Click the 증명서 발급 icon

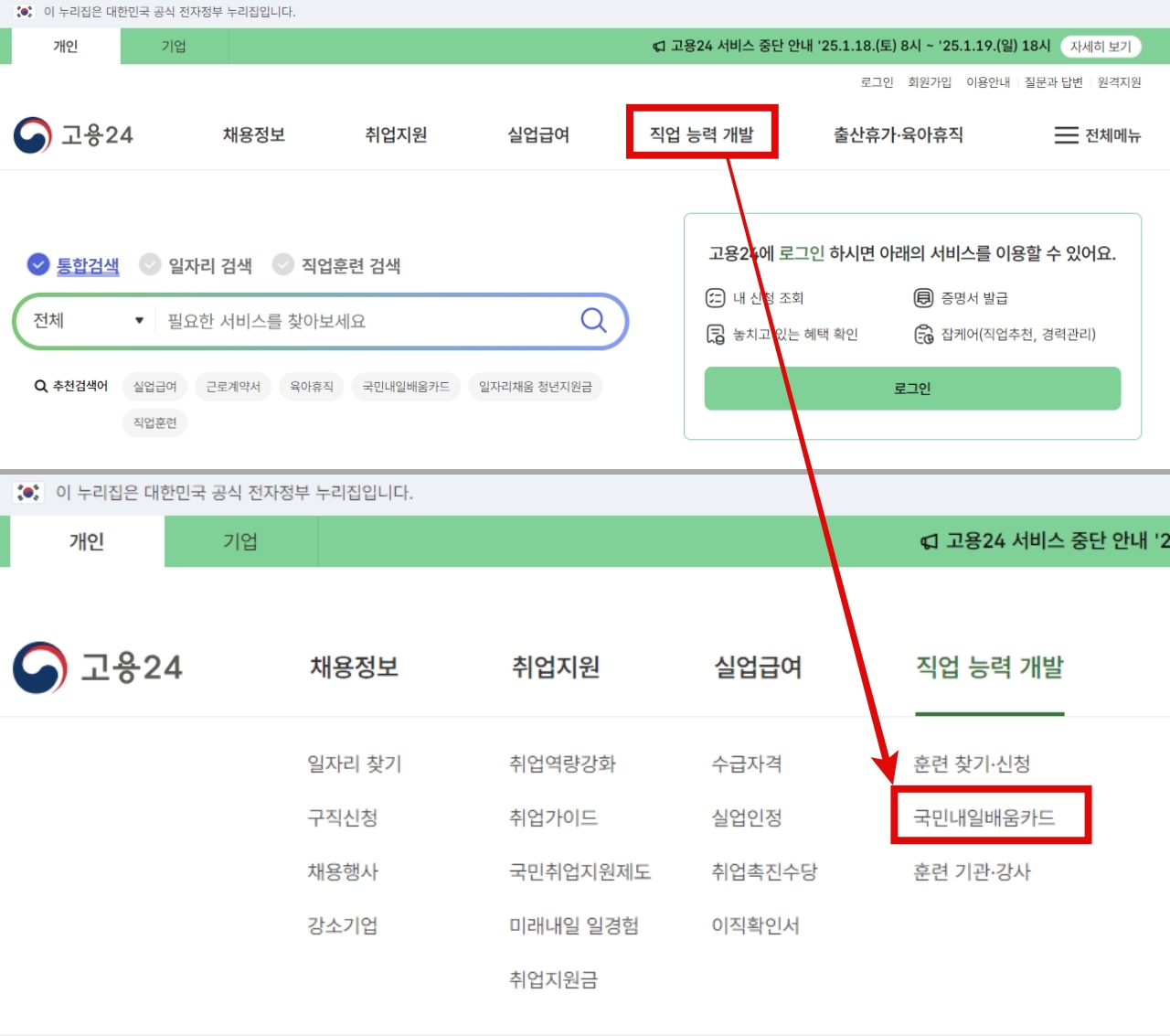point(923,298)
